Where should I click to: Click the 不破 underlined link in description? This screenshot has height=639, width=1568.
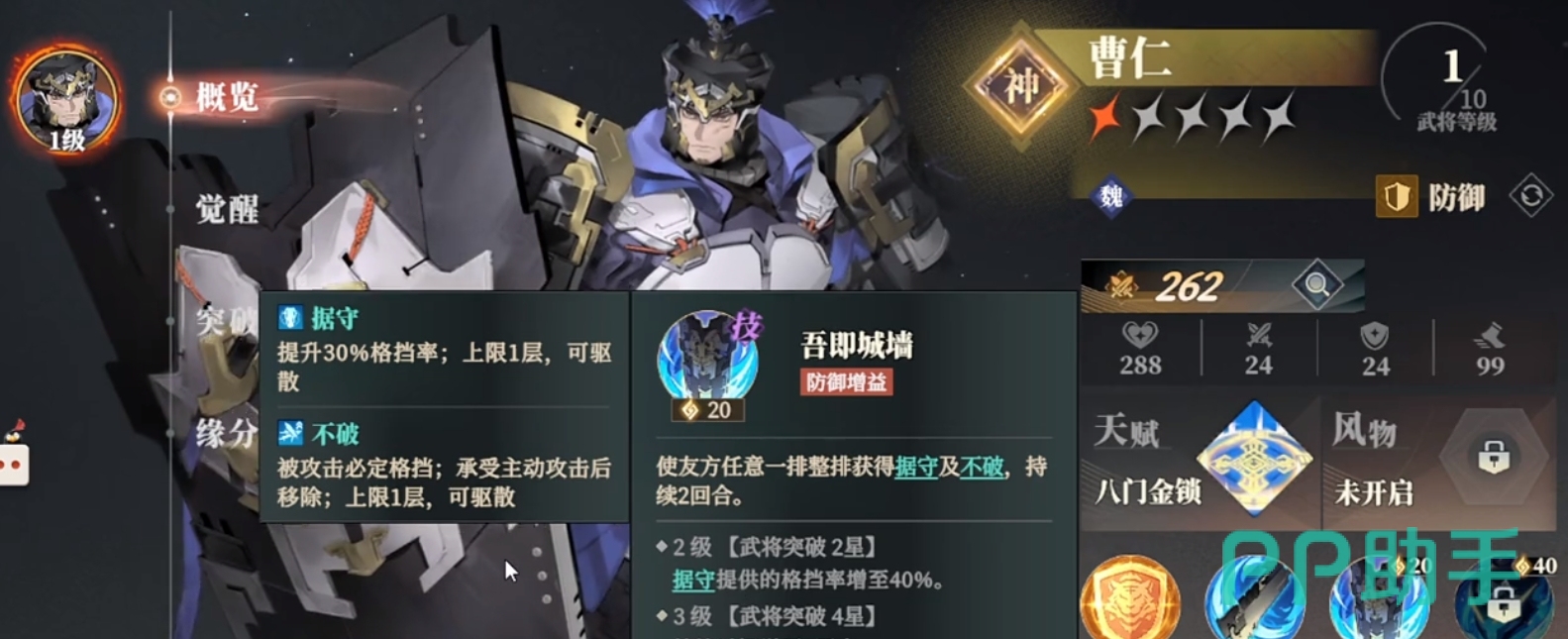pyautogui.click(x=982, y=467)
